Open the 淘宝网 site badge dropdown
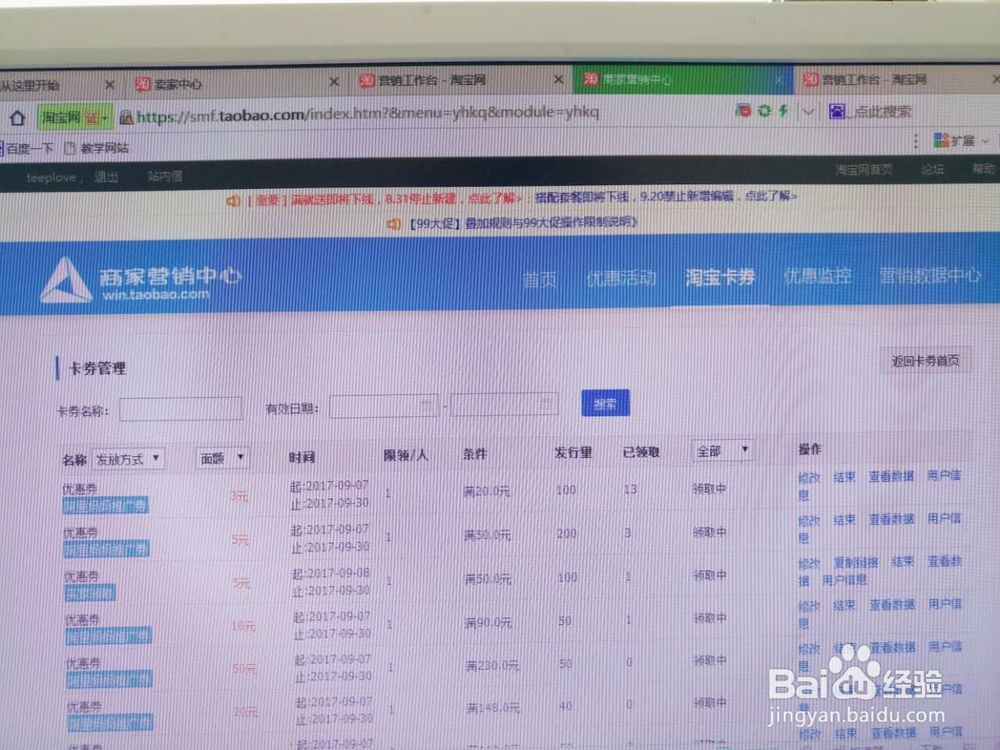This screenshot has height=750, width=1000. pyautogui.click(x=74, y=117)
